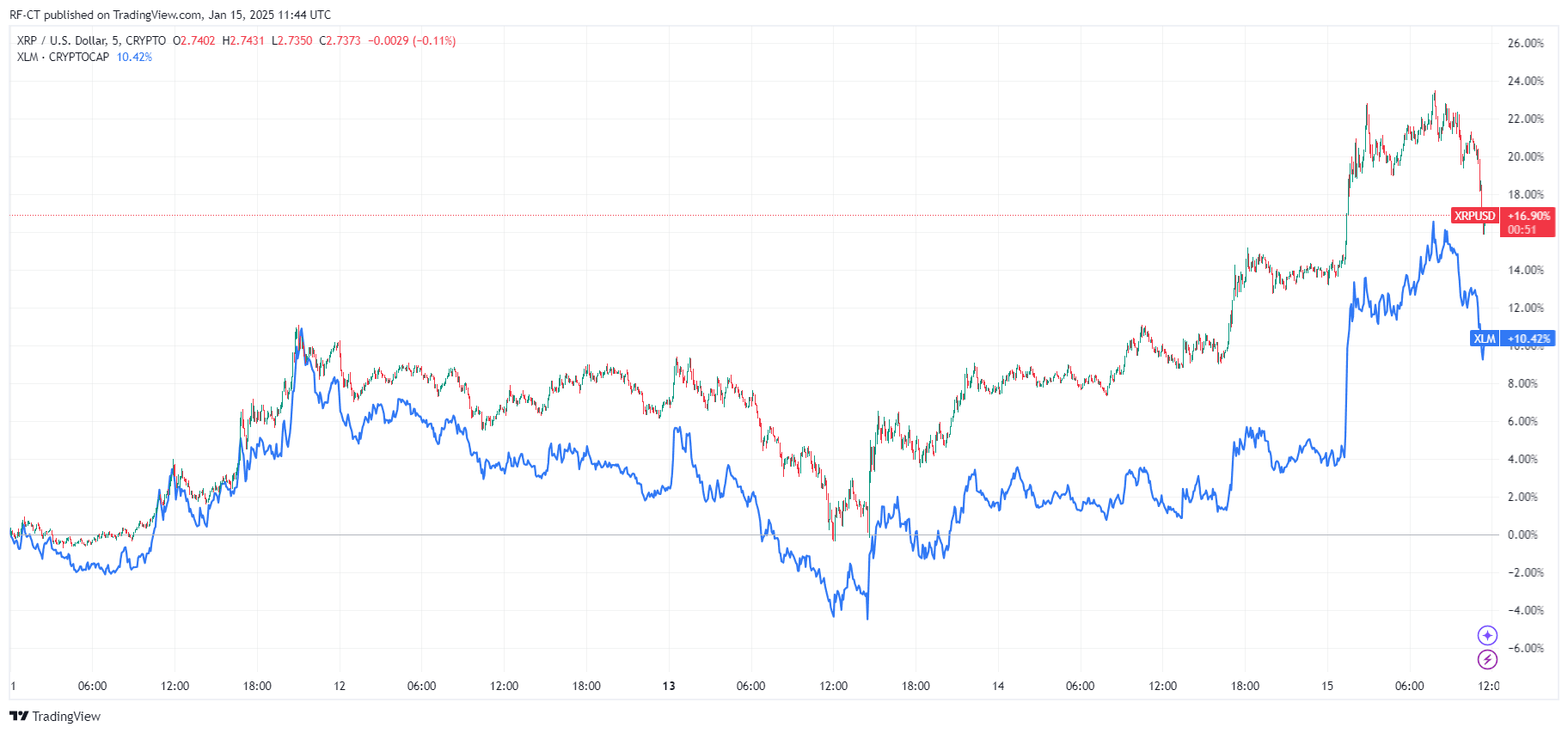Click the XRP / U.S. Dollar symbol title

[x=91, y=40]
